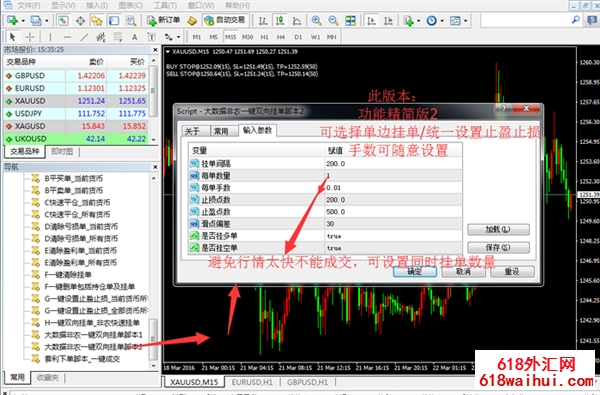Toggle the Data Window crosshair-target icon
This screenshot has width=600, height=395.
point(80,20)
